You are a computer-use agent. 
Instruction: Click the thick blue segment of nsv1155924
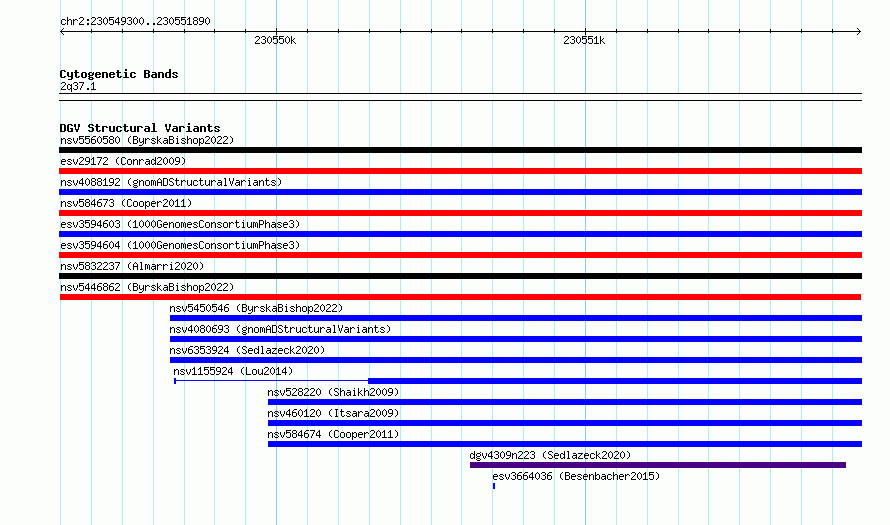click(x=615, y=381)
